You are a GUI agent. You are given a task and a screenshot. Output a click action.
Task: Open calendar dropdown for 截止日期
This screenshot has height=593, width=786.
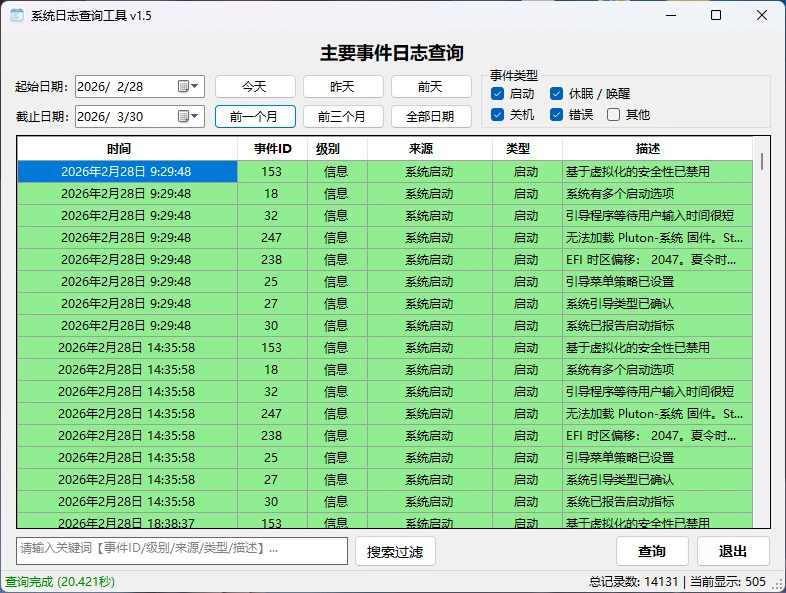[x=189, y=116]
